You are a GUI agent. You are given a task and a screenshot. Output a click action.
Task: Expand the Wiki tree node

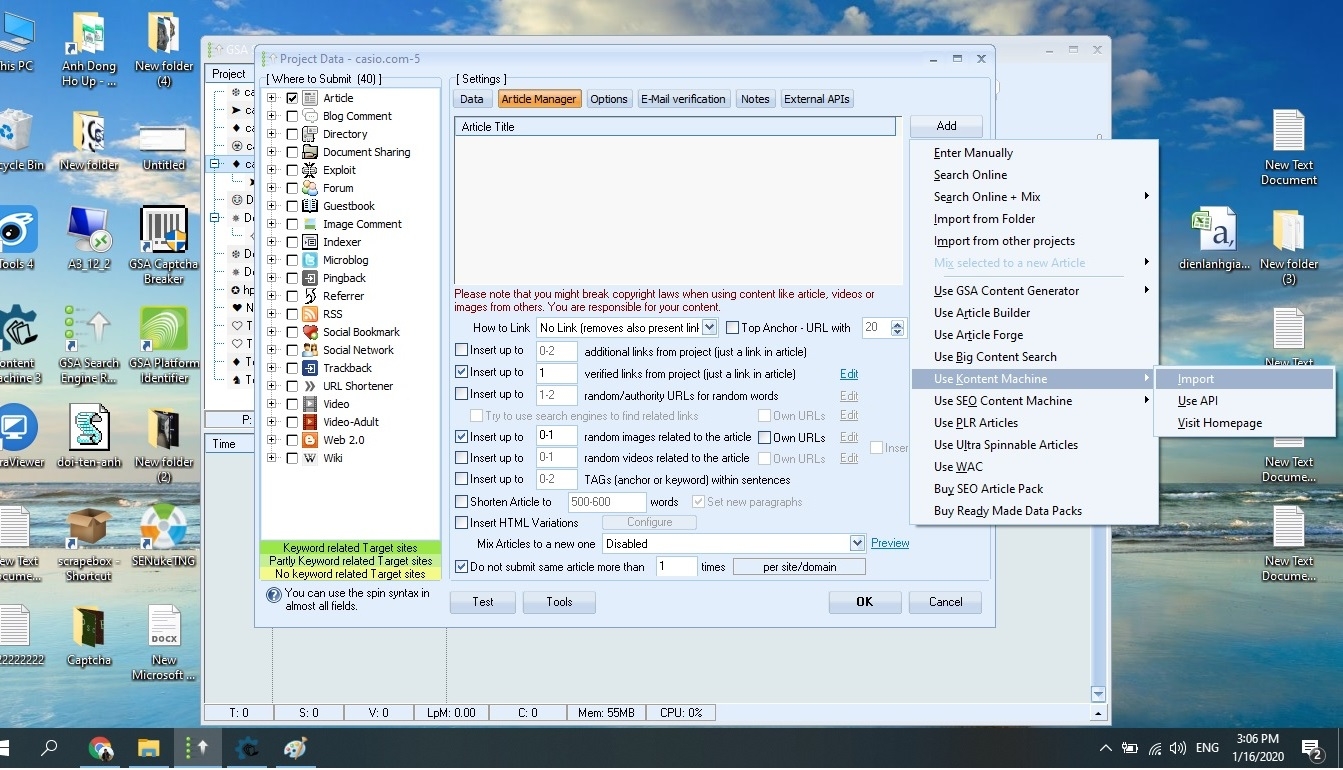tap(272, 458)
